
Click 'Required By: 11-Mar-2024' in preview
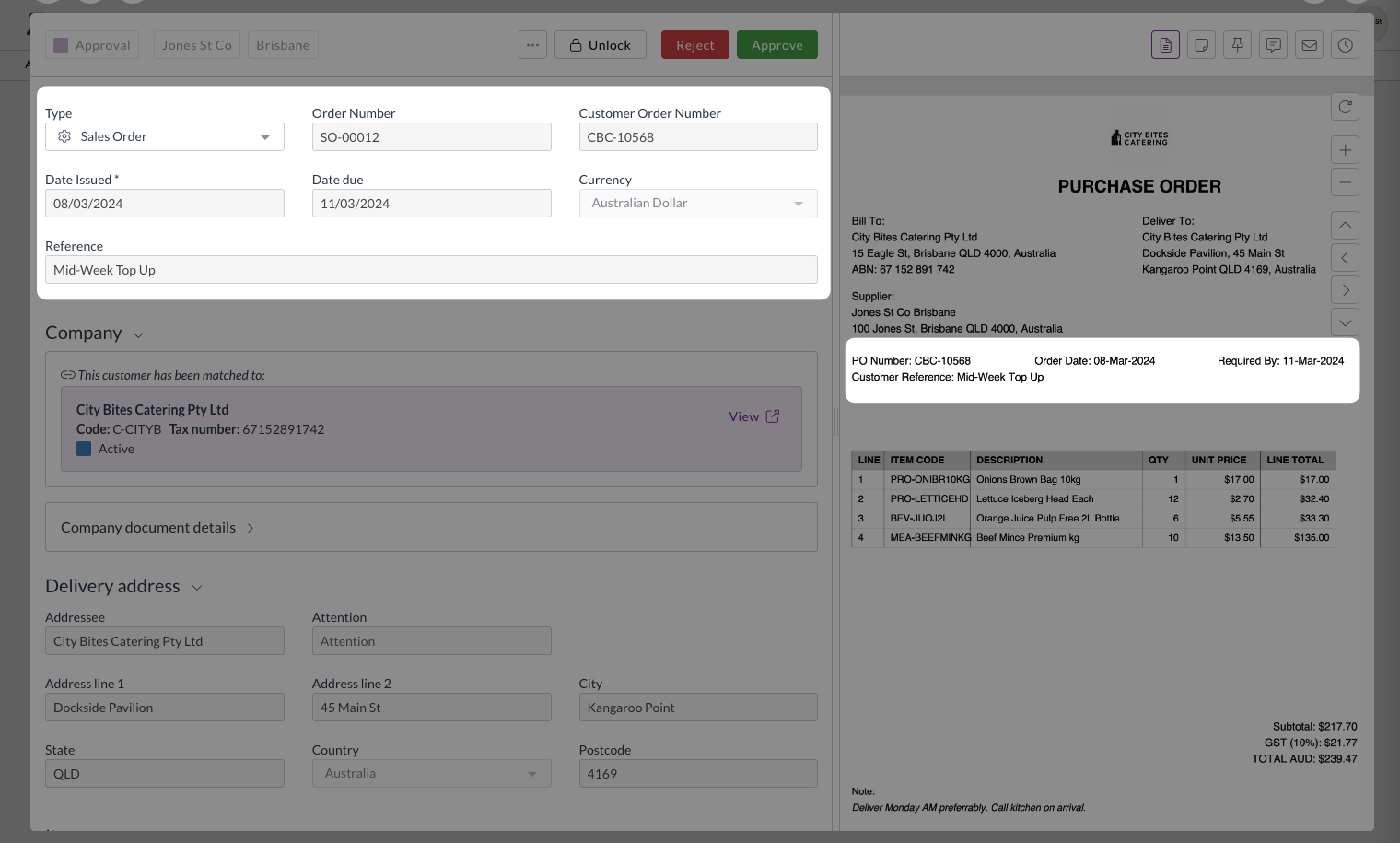pos(1280,361)
